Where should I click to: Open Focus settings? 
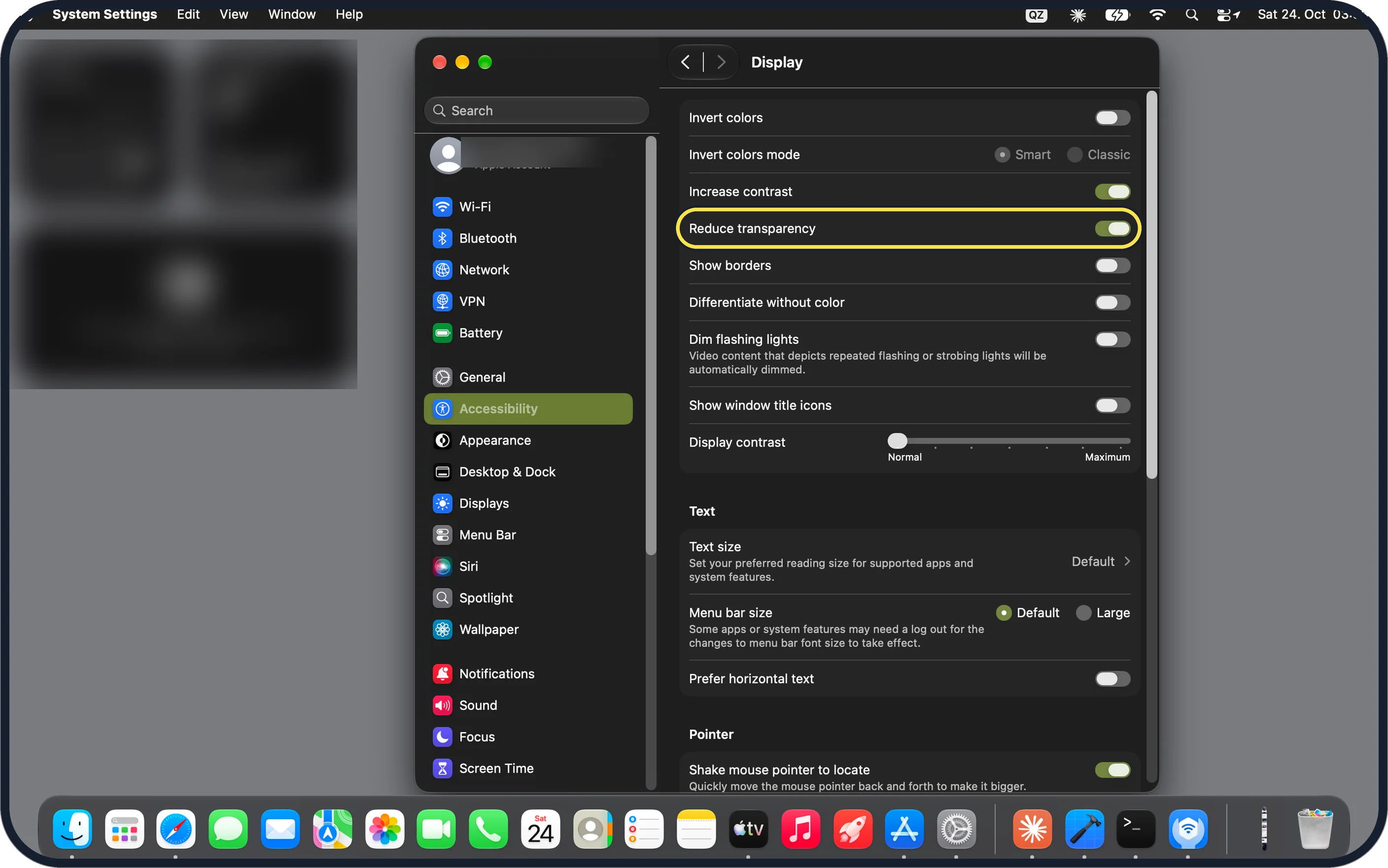coord(528,737)
